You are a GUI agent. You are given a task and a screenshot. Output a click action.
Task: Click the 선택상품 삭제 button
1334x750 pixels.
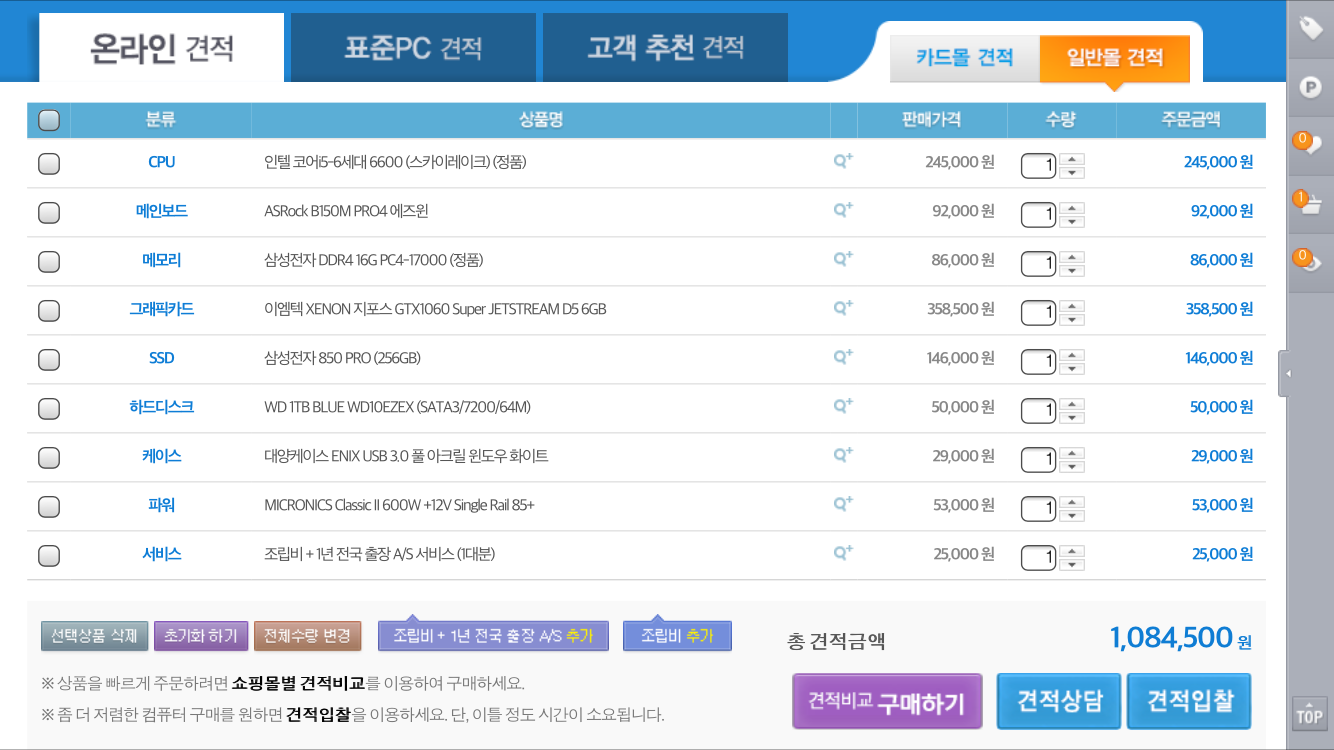point(94,636)
